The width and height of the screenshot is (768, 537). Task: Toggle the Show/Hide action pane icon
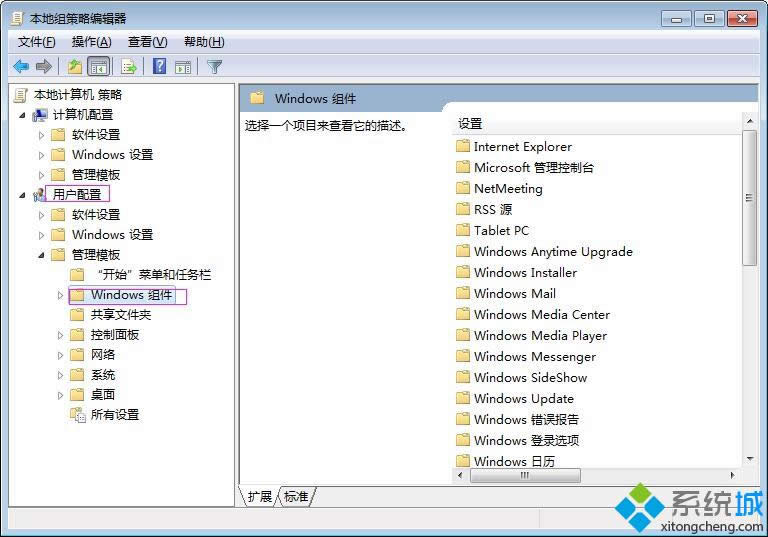pos(183,67)
